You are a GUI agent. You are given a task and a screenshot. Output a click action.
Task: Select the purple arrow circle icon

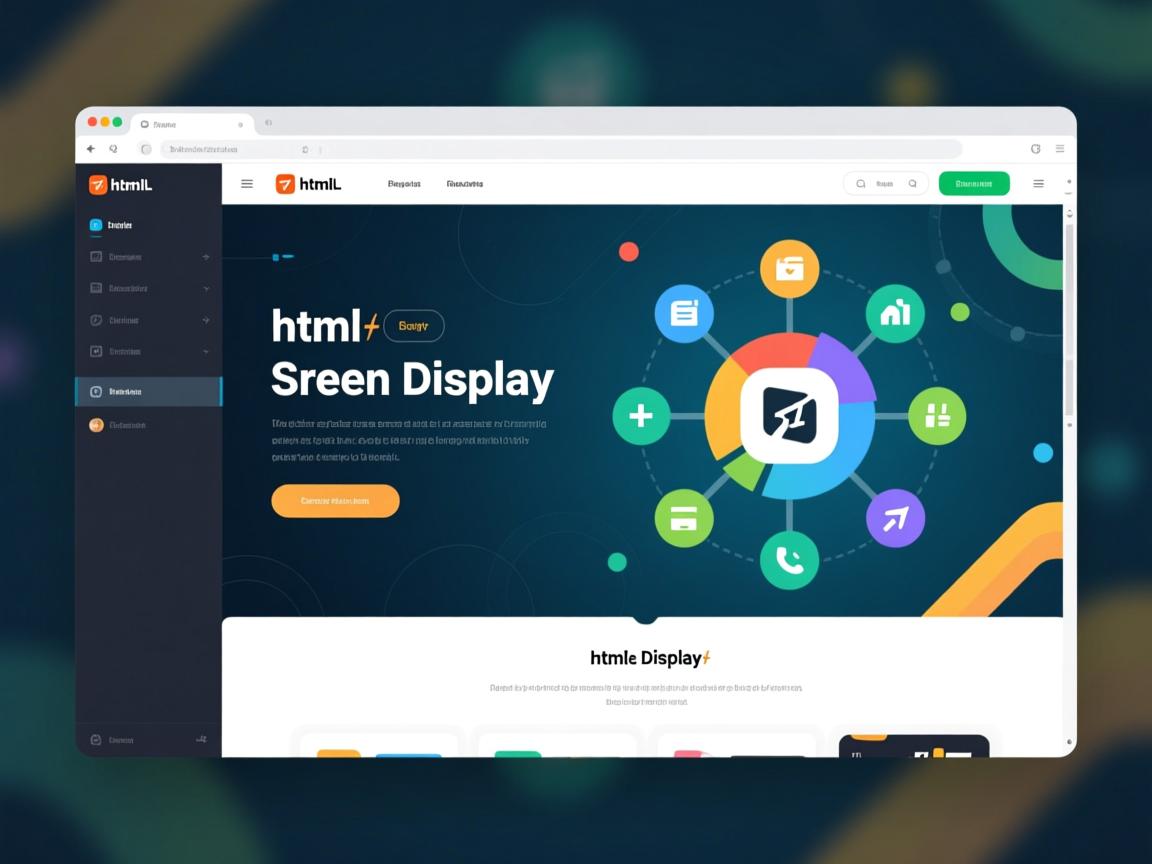(895, 518)
